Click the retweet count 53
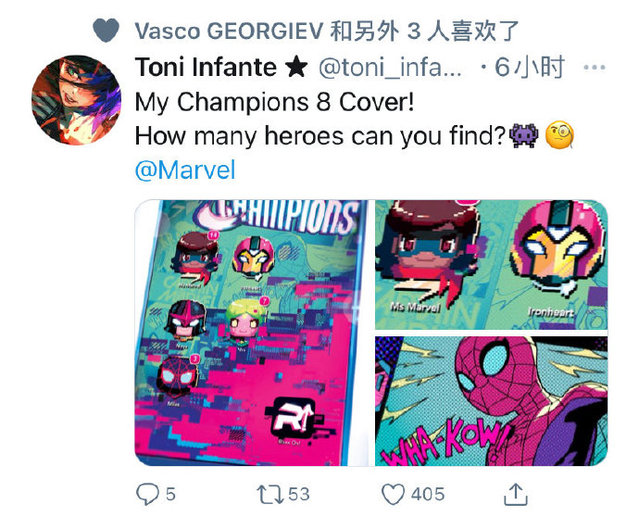This screenshot has height=517, width=639. 299,494
